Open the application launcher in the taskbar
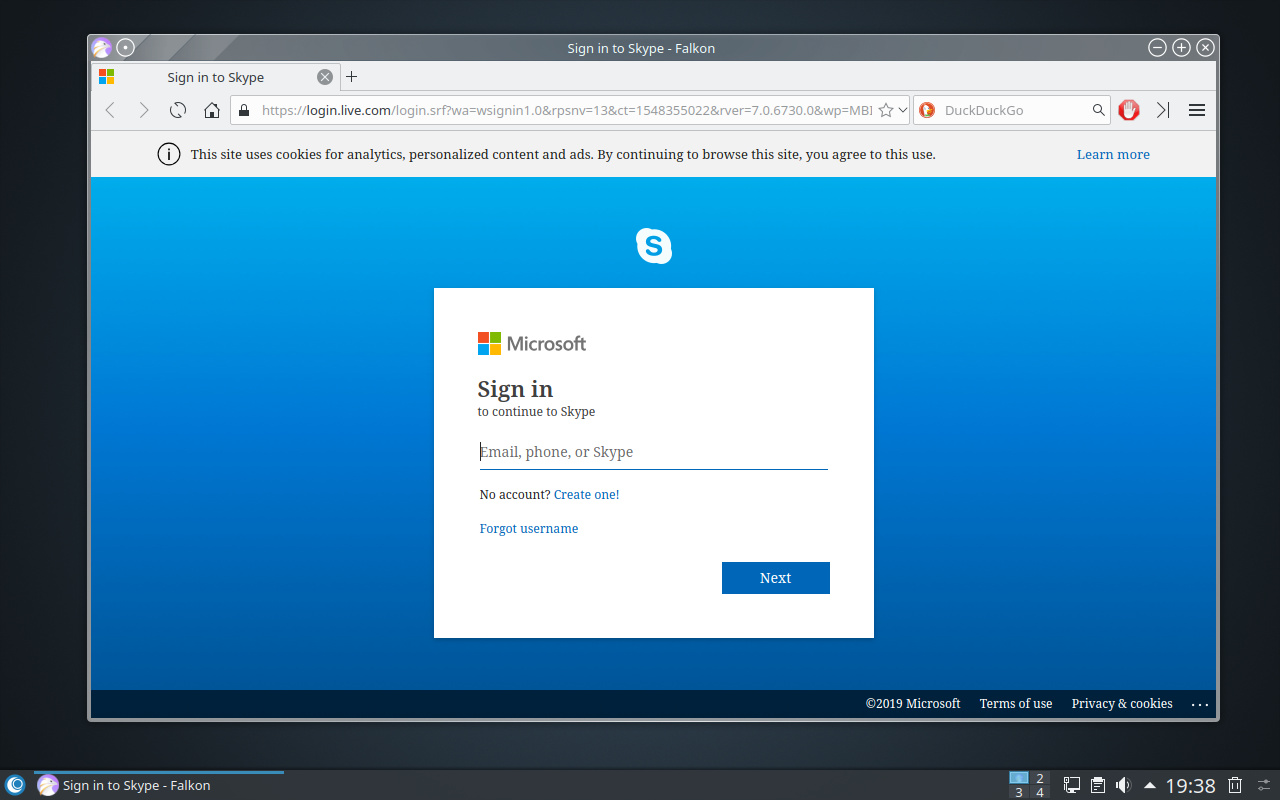Viewport: 1280px width, 800px height. tap(15, 785)
